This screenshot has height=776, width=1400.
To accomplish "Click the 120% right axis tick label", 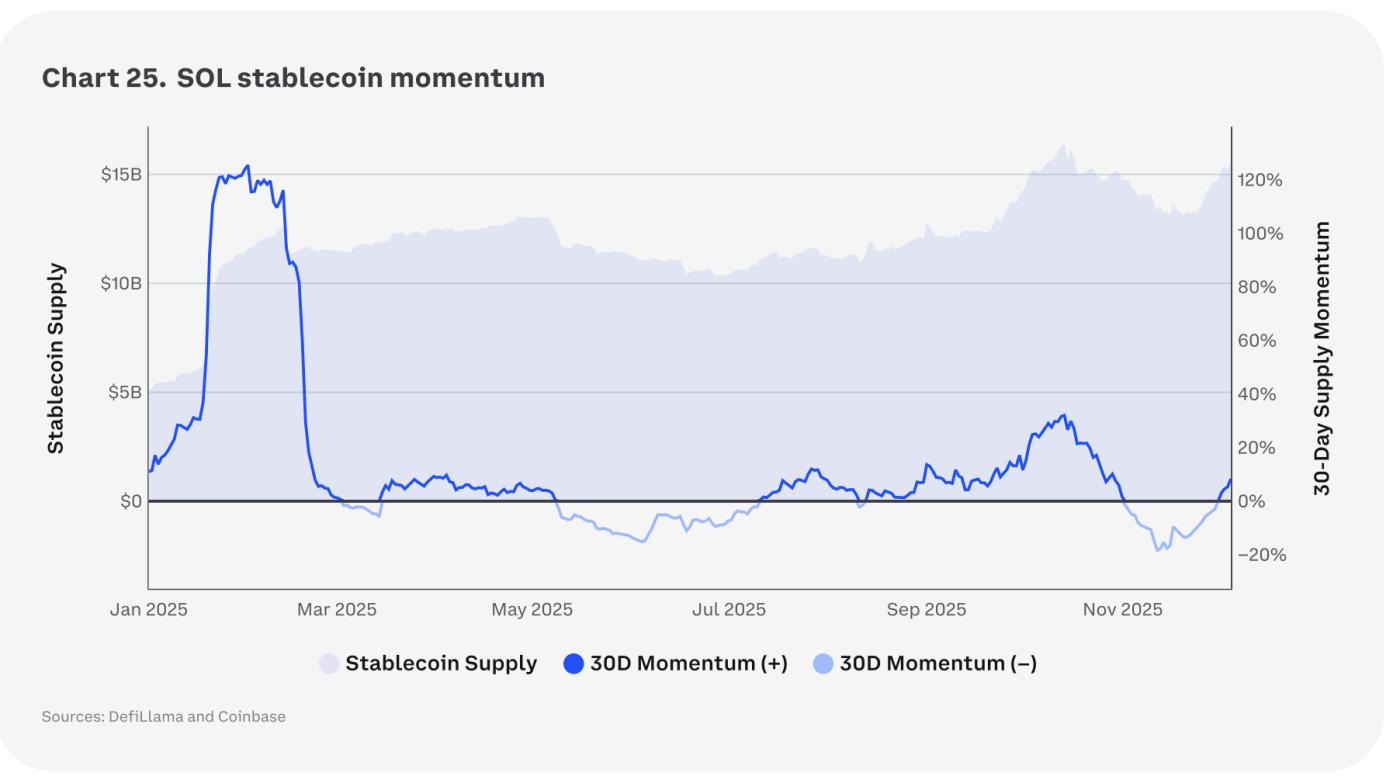I will point(1260,180).
